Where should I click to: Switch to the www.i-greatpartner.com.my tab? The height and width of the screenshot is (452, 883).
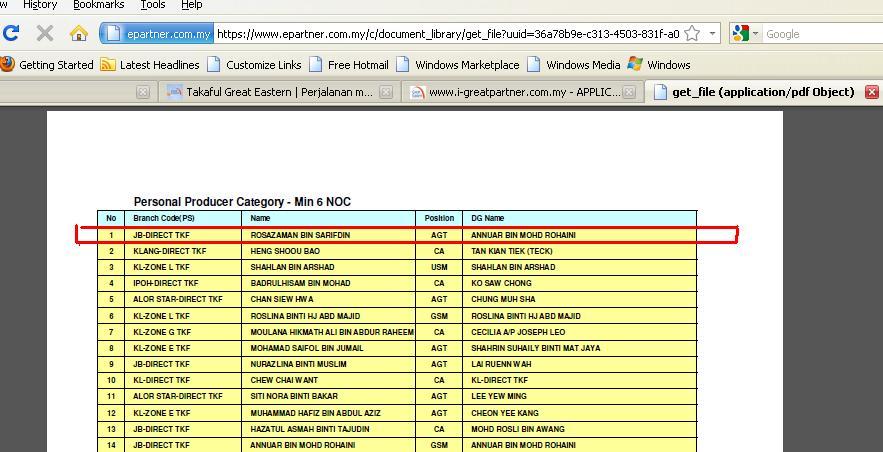point(521,92)
